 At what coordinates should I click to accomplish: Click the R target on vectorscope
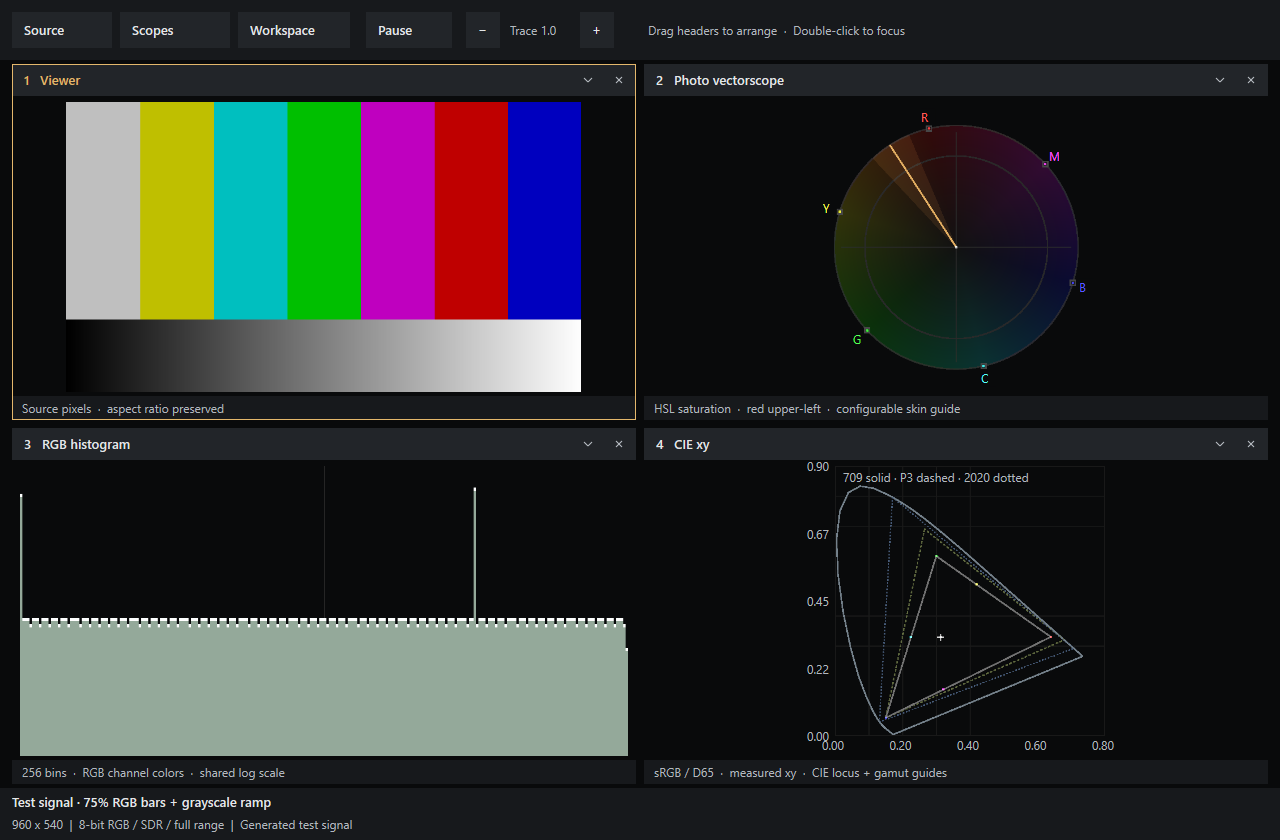pyautogui.click(x=928, y=128)
